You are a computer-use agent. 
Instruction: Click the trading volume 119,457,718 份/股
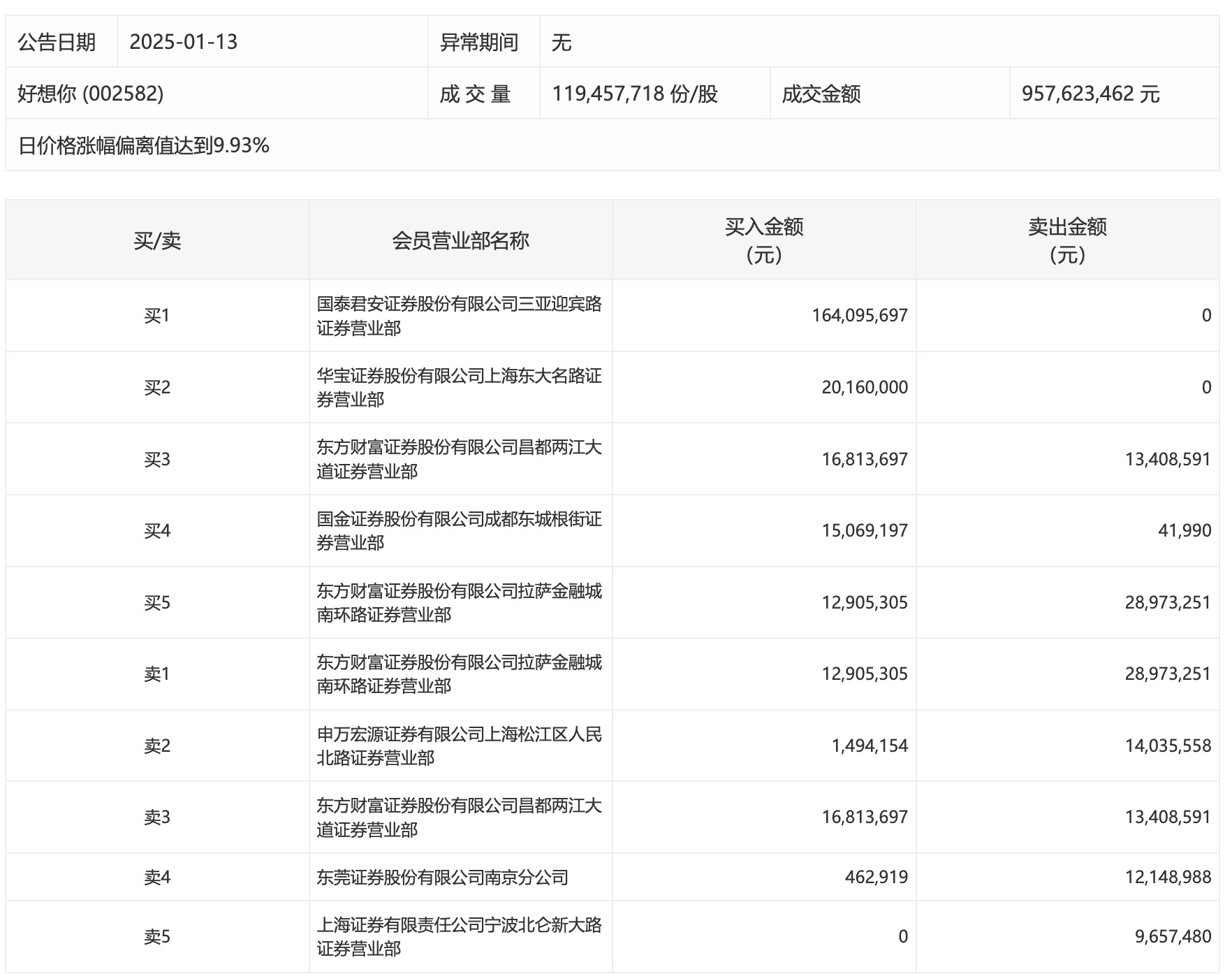coord(635,94)
